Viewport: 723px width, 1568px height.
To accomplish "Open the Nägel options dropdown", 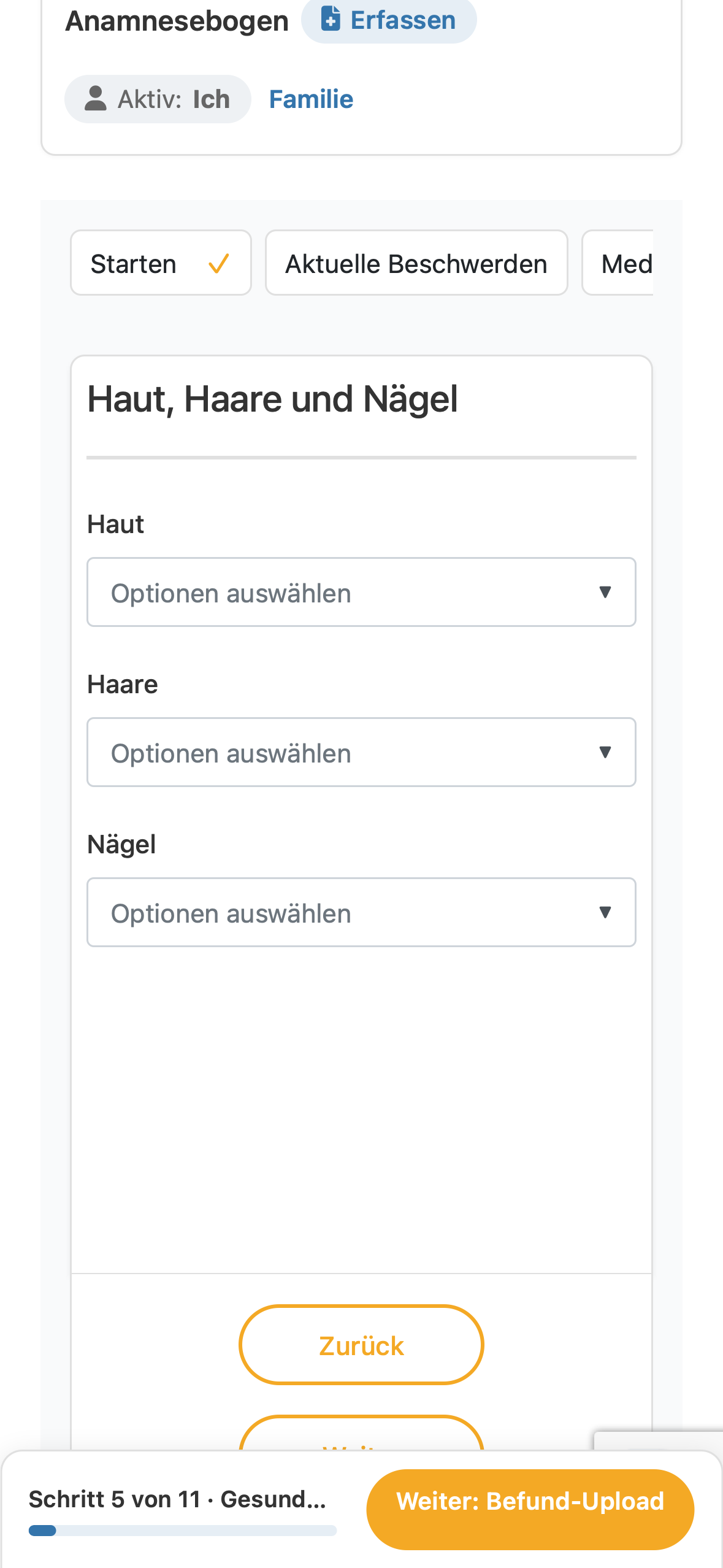I will [361, 912].
